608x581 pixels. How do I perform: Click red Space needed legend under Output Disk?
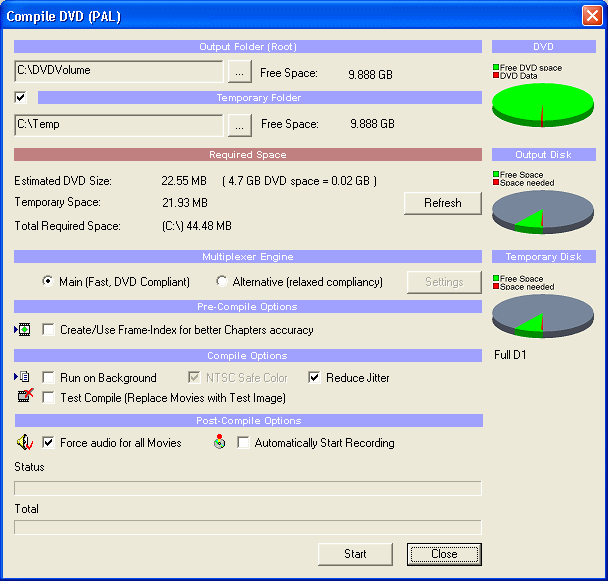(496, 182)
